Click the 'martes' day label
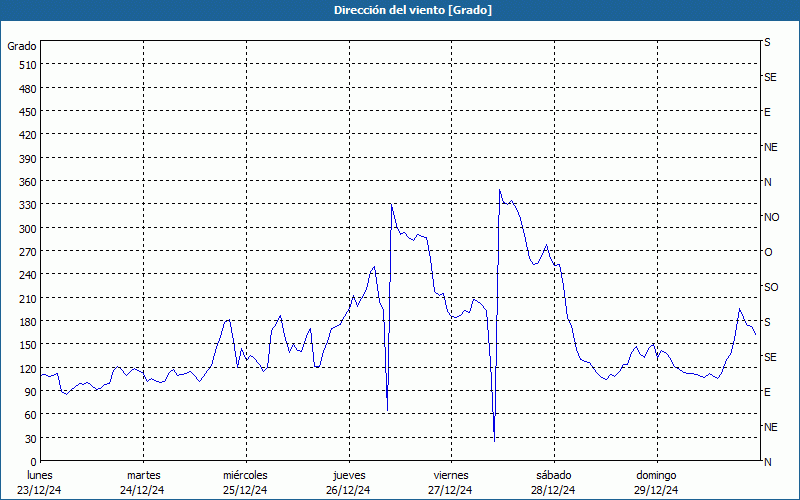This screenshot has width=800, height=500. [x=144, y=475]
